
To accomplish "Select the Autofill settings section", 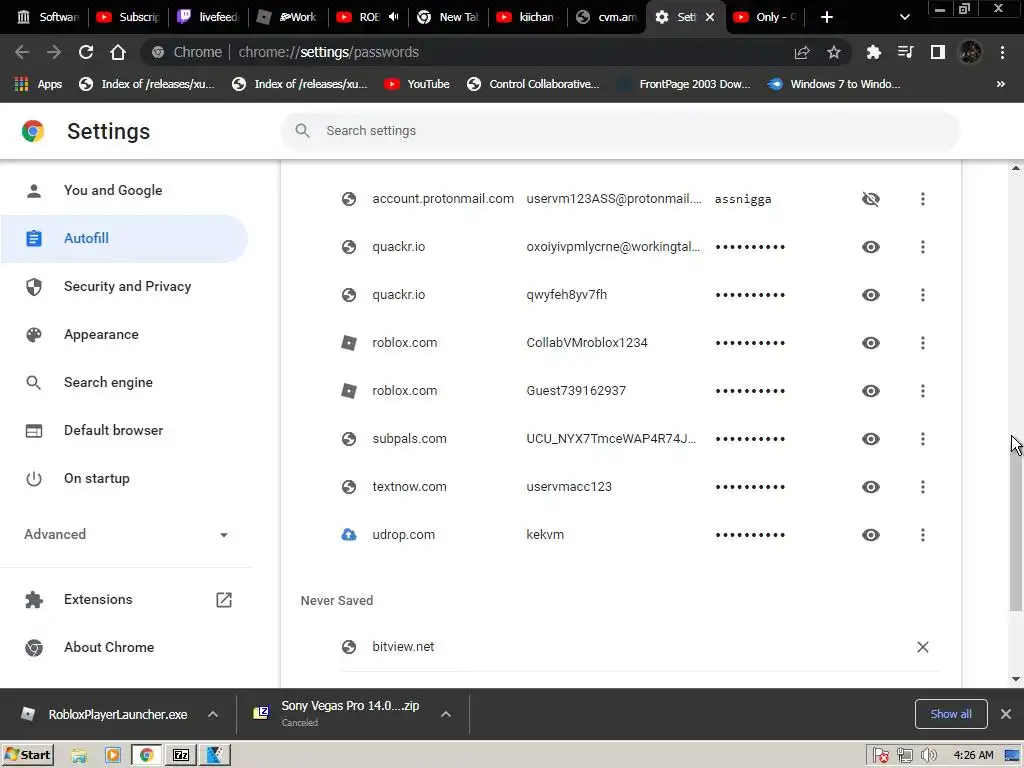I will click(x=124, y=238).
